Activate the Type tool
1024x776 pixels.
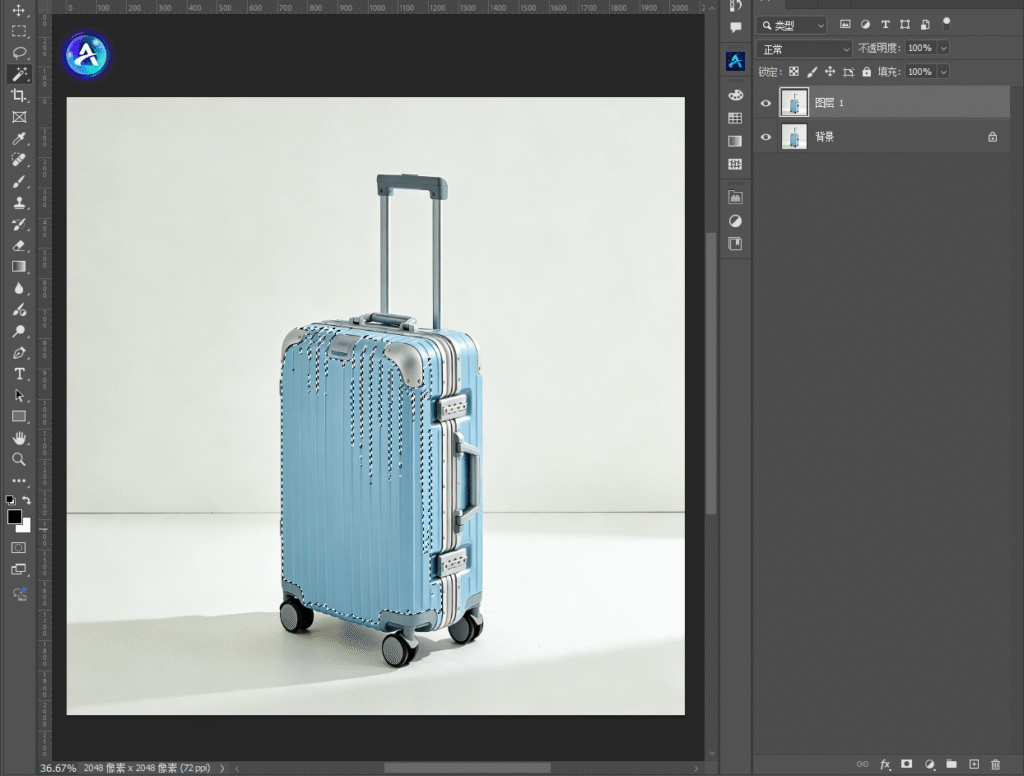(x=19, y=373)
